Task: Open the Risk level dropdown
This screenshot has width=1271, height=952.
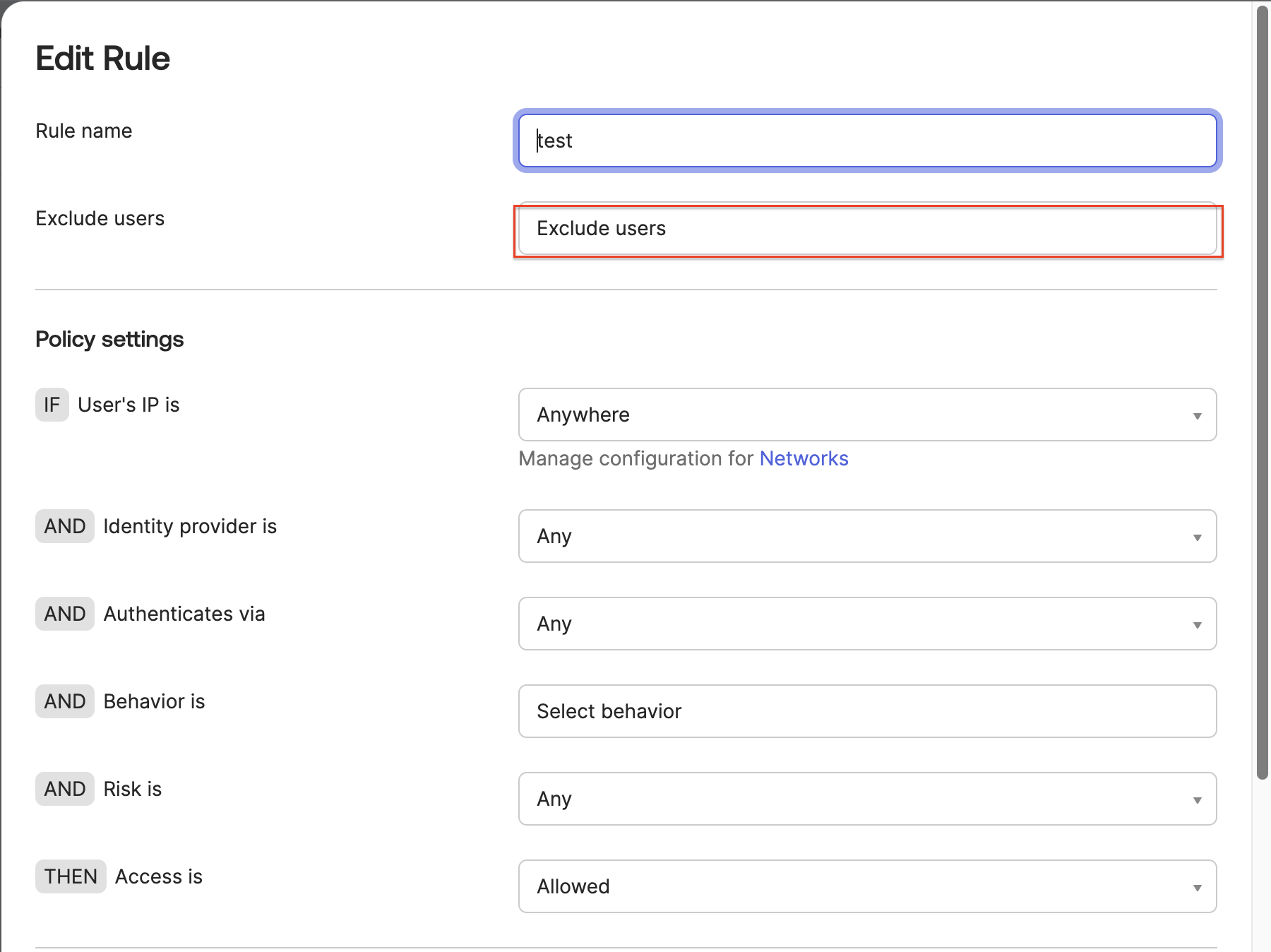Action: tap(867, 799)
